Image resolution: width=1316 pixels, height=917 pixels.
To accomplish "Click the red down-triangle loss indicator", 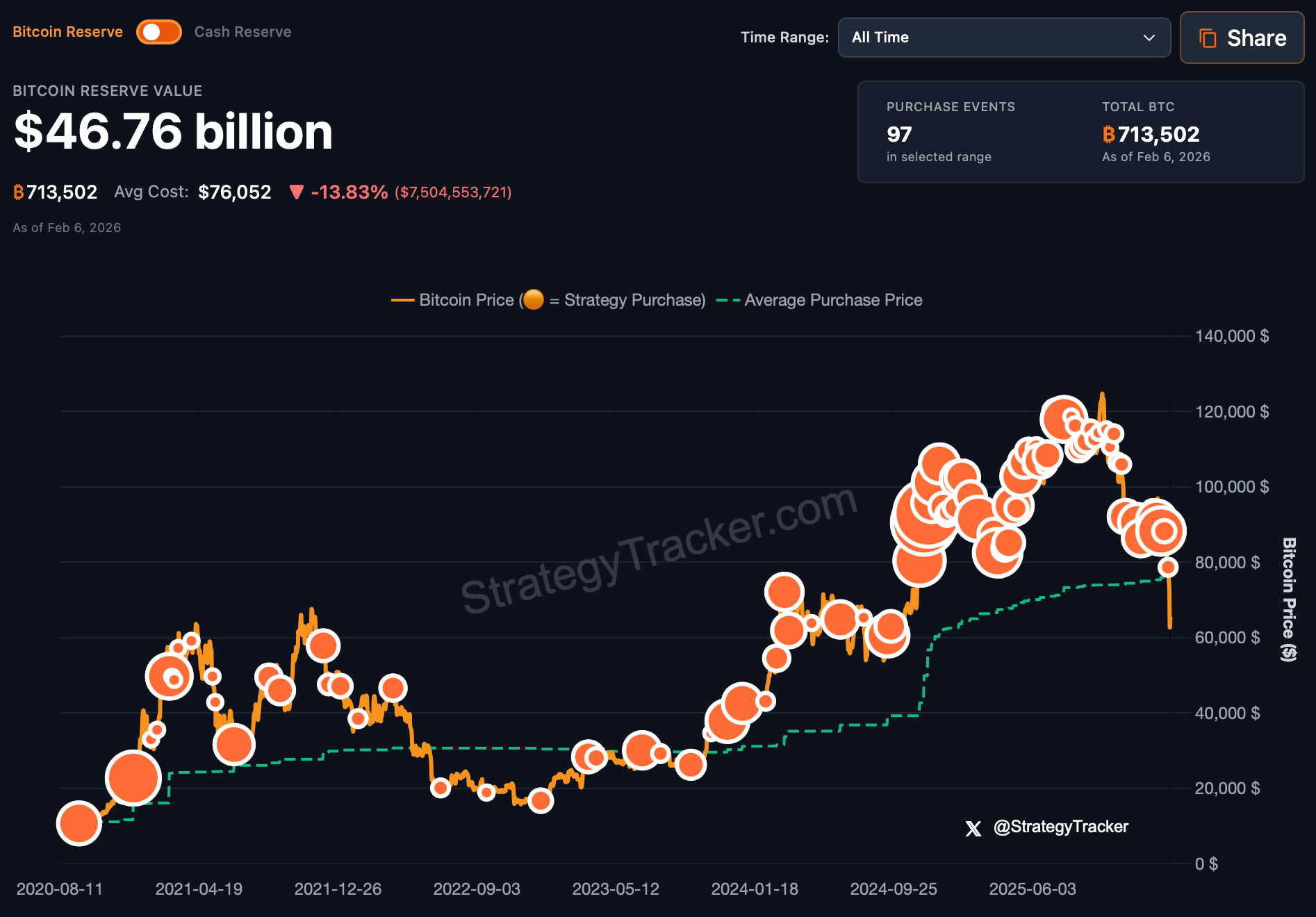I will 297,192.
